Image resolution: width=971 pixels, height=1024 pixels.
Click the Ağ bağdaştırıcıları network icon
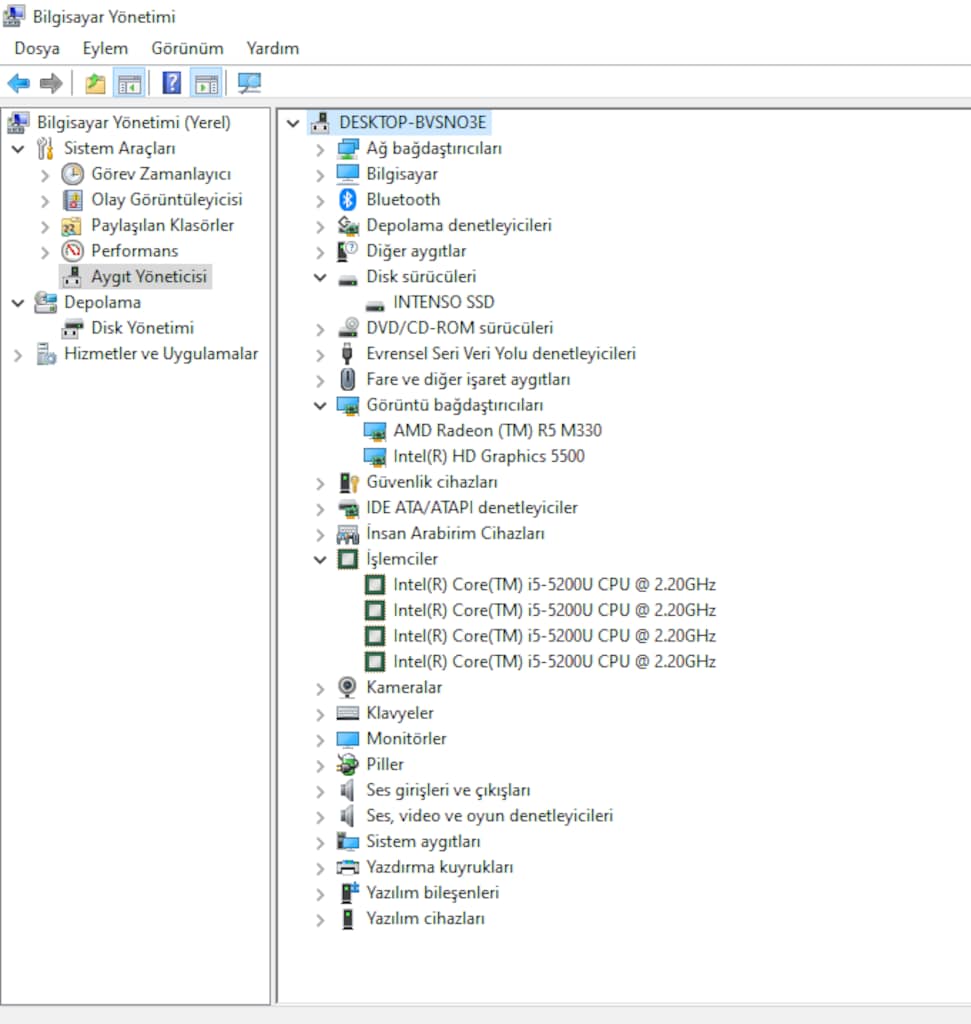[347, 149]
